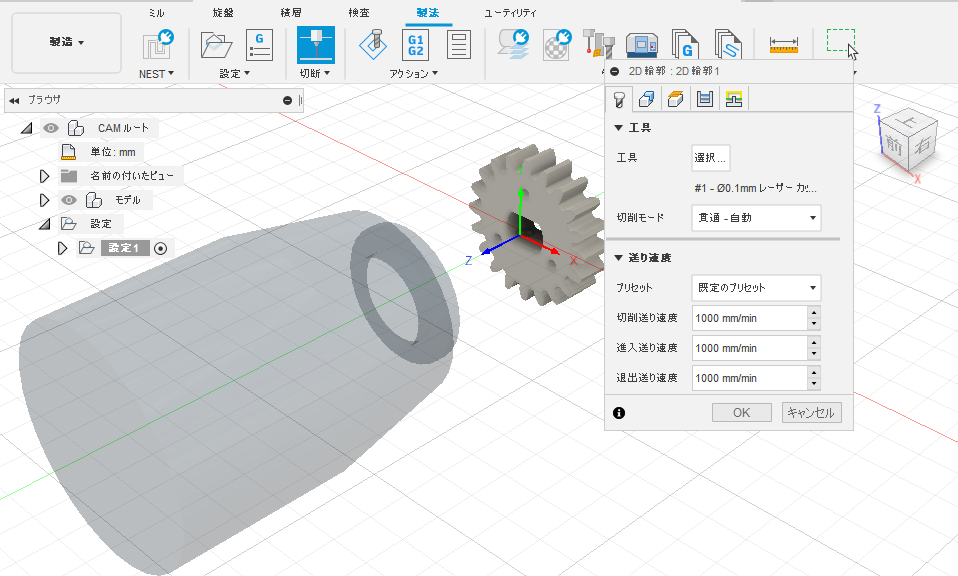Viewport: 958px width, 576px height.
Task: Click the NC program G document icon
Action: click(259, 45)
